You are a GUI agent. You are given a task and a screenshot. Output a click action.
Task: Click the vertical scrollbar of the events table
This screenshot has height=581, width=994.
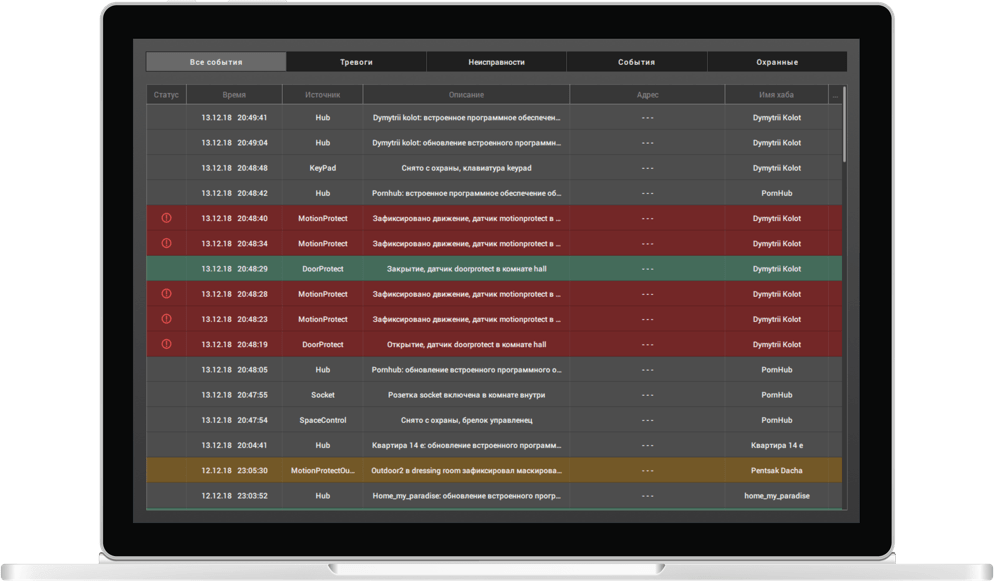tap(845, 125)
